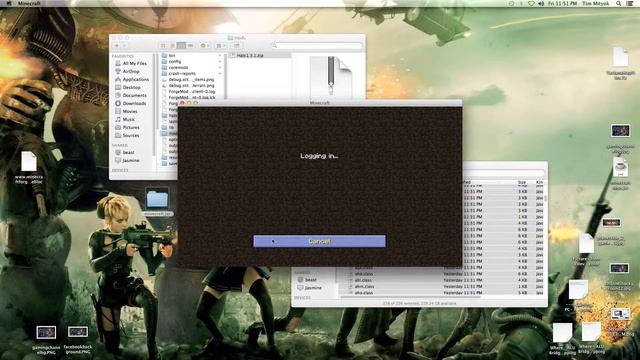Open the Apple menu
This screenshot has width=640, height=360.
[9, 3]
